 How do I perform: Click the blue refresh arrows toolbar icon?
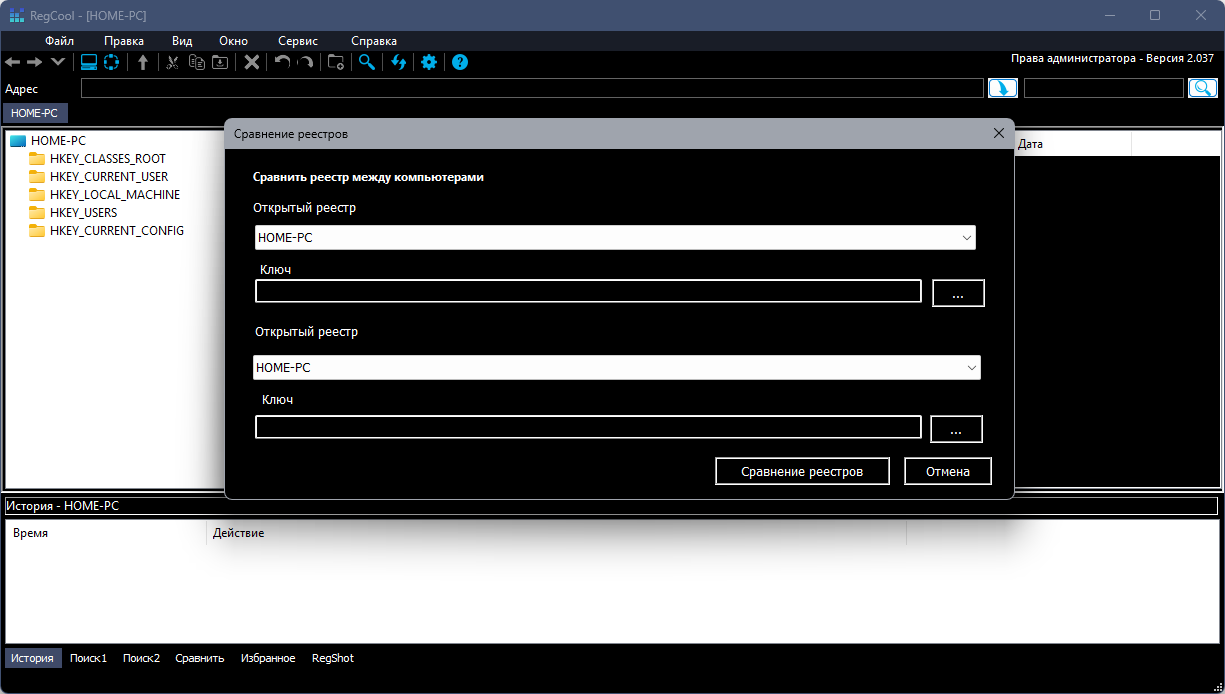[399, 62]
